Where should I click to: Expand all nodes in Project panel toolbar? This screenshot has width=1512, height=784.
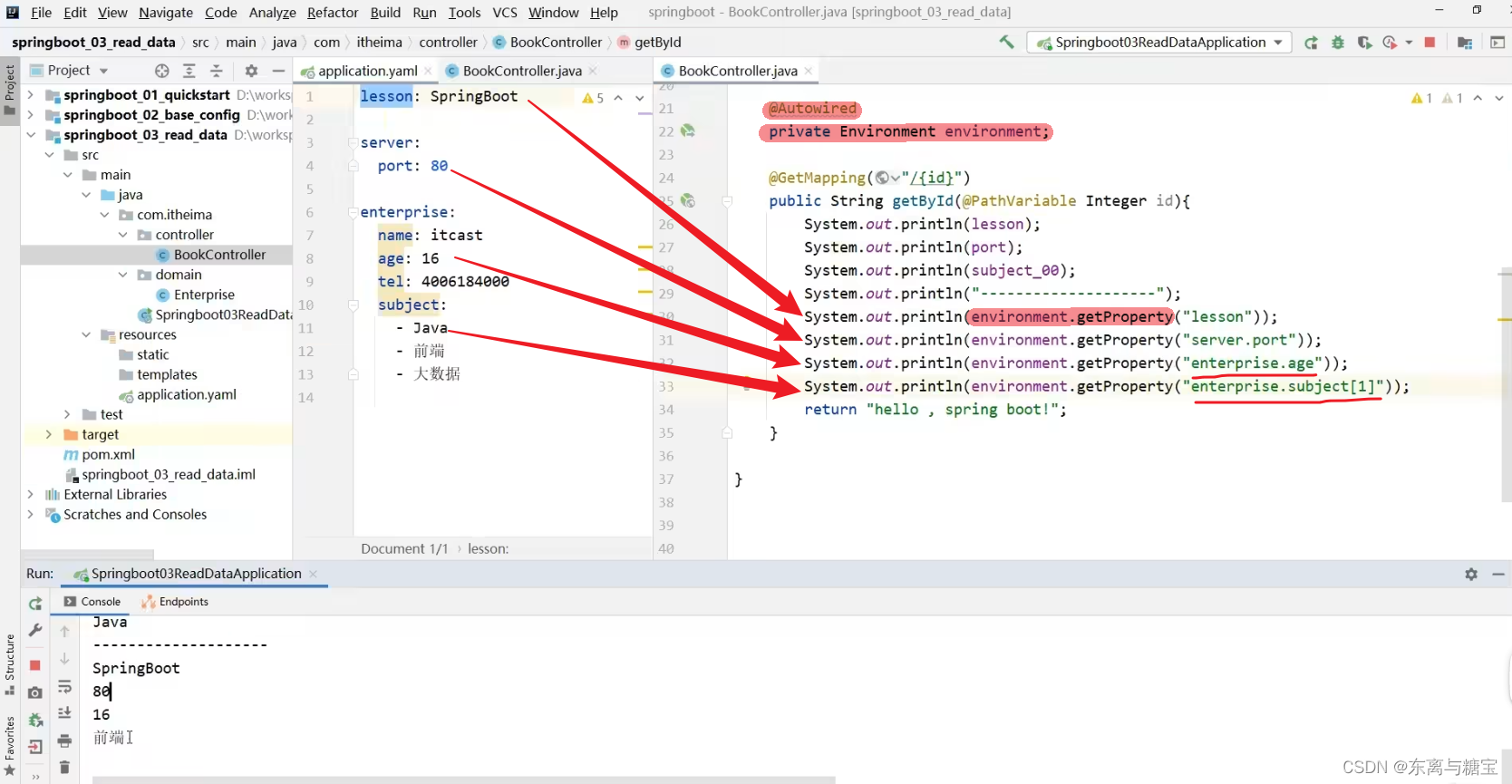point(189,71)
